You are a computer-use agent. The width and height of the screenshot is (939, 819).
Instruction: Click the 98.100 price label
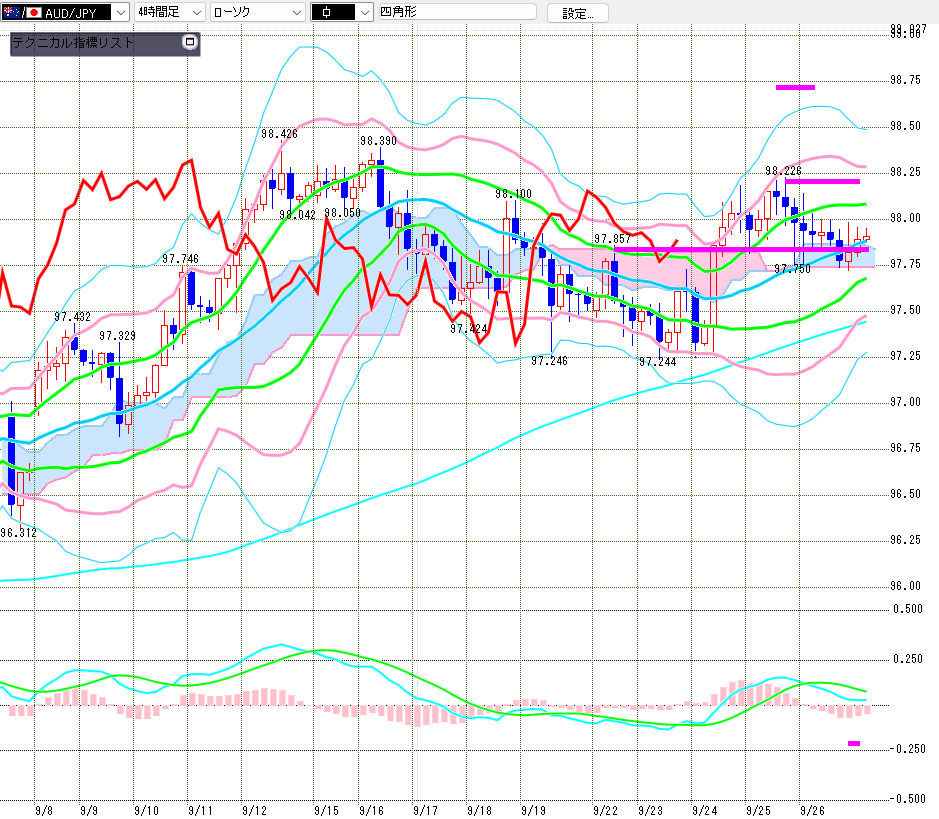[x=512, y=194]
